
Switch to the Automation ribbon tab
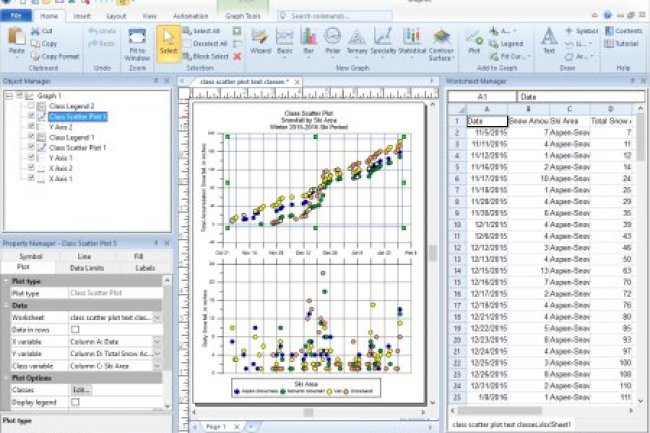[190, 16]
